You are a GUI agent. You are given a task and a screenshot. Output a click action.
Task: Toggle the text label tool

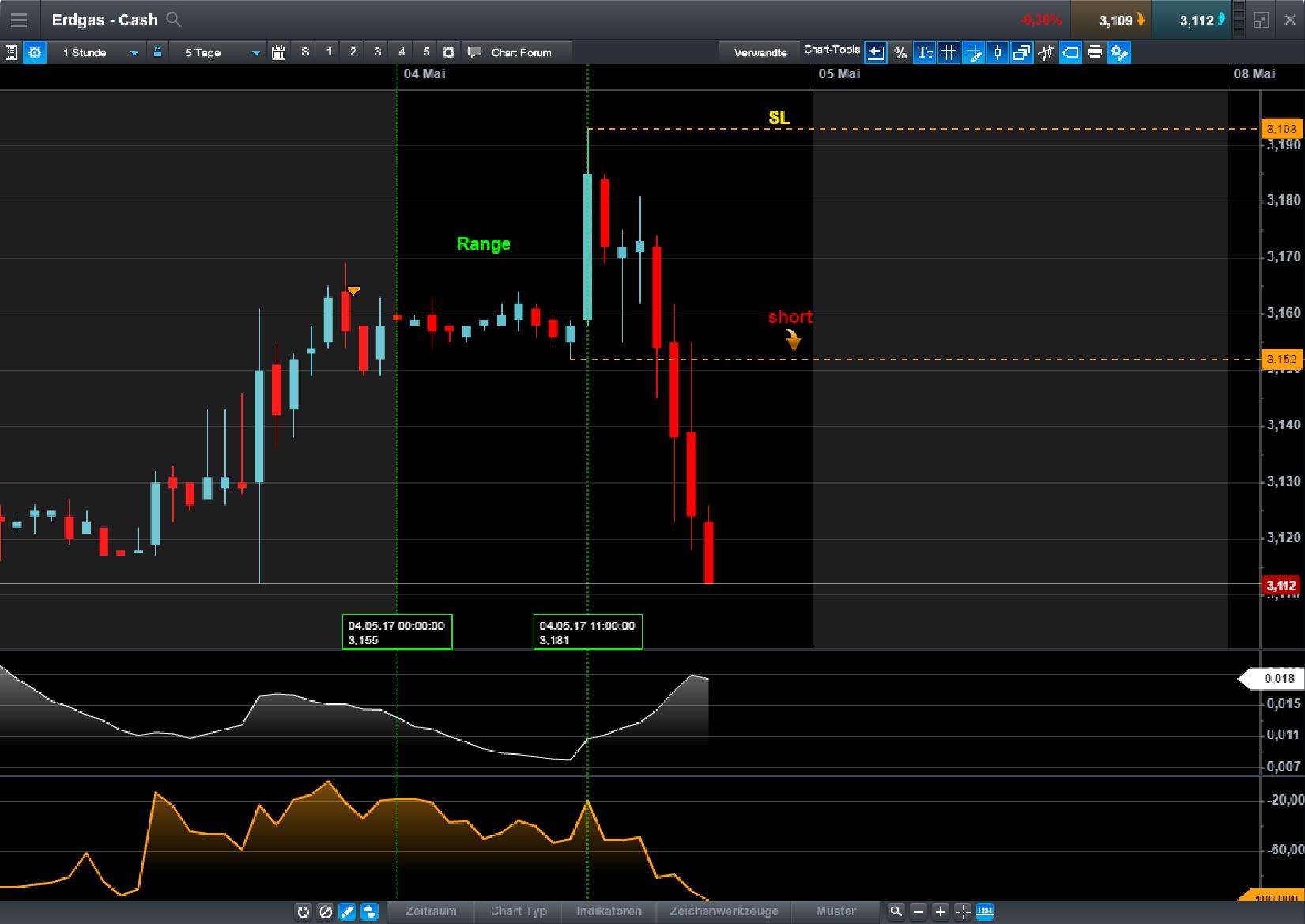click(x=925, y=53)
